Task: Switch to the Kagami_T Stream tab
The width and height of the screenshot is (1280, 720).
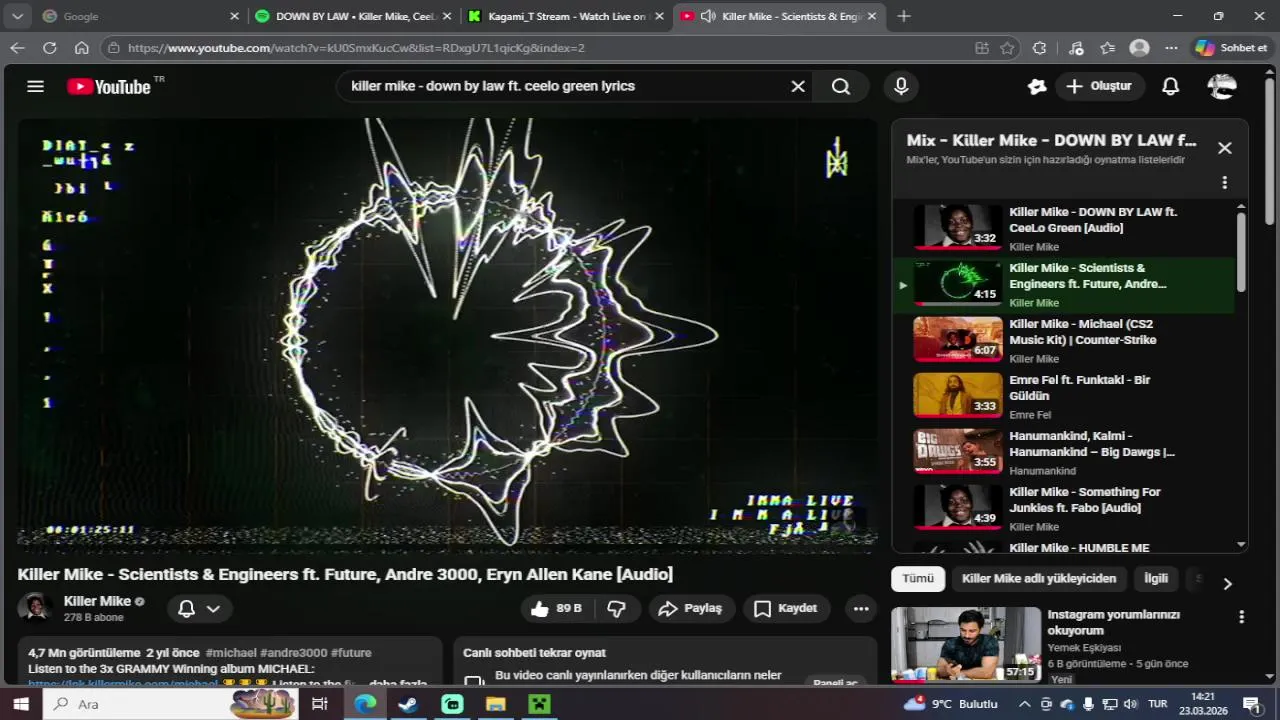Action: pyautogui.click(x=565, y=16)
